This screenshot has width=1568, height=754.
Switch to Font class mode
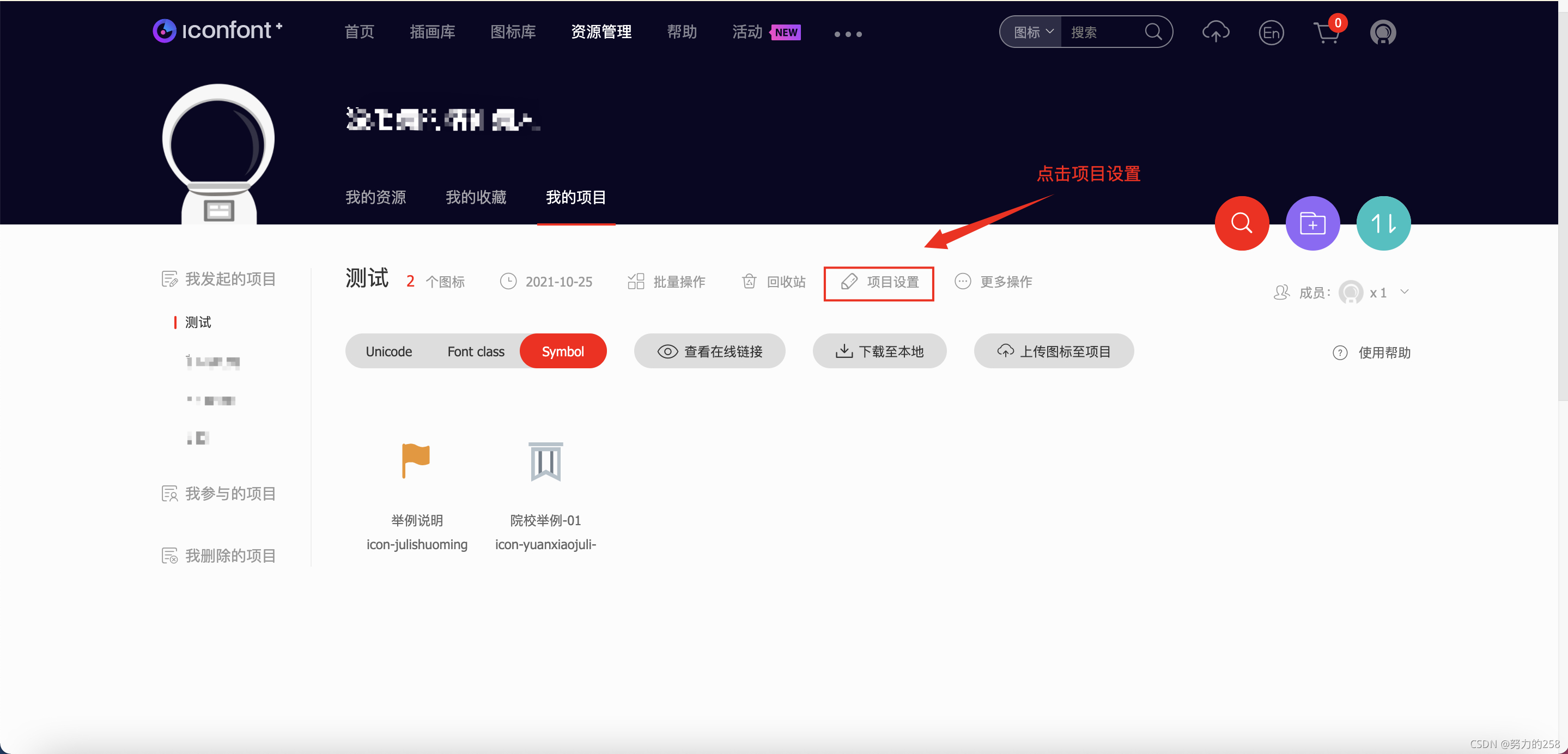476,352
